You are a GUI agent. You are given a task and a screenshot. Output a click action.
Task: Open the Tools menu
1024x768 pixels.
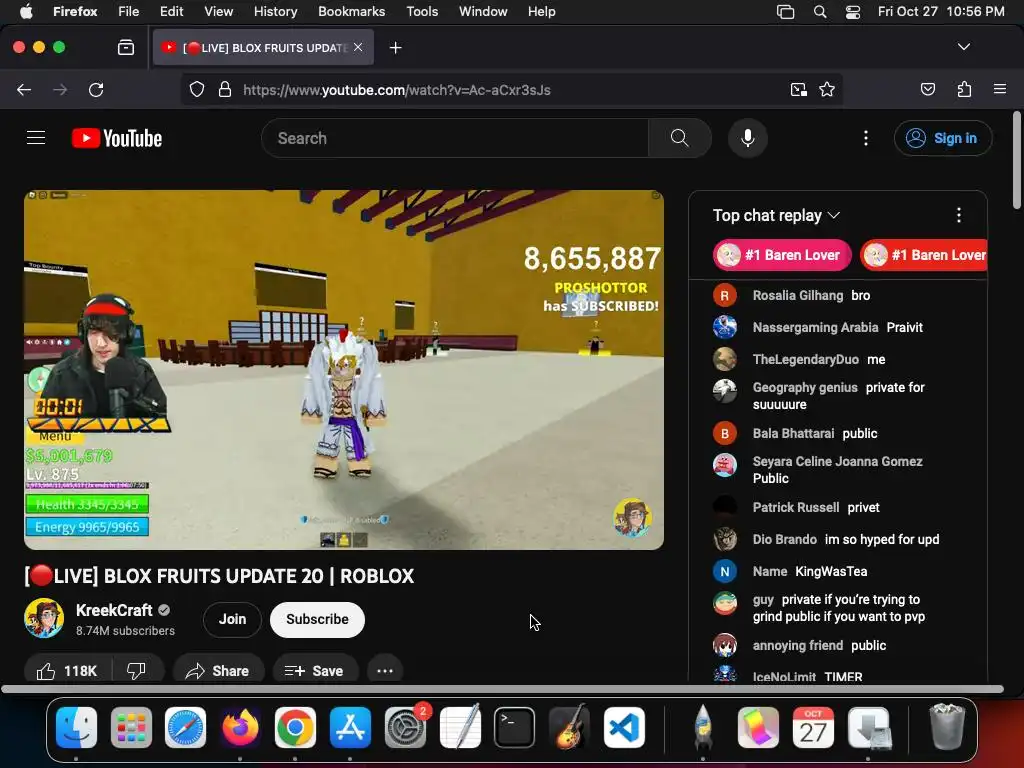click(422, 12)
